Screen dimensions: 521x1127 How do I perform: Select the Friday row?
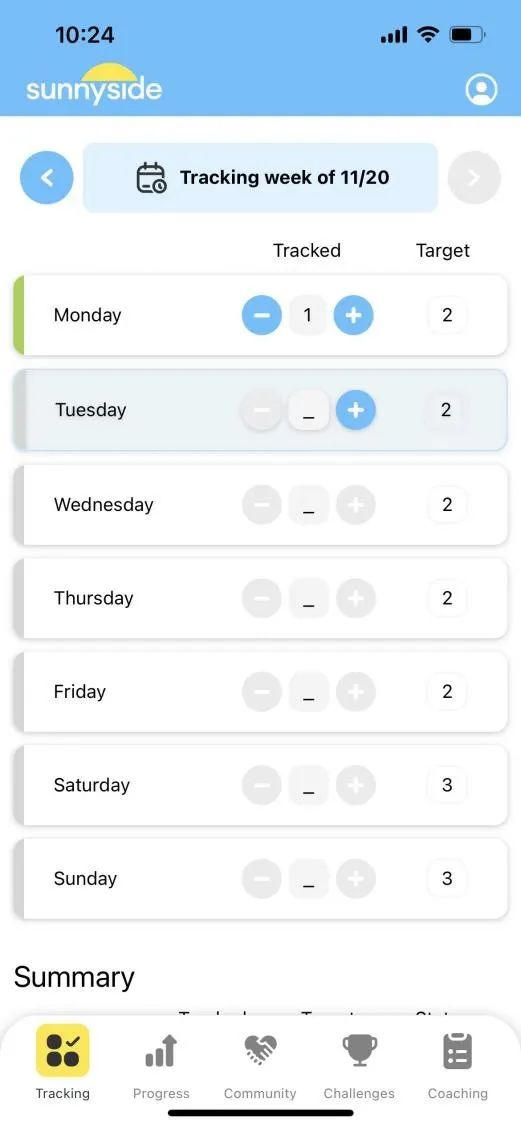[260, 691]
